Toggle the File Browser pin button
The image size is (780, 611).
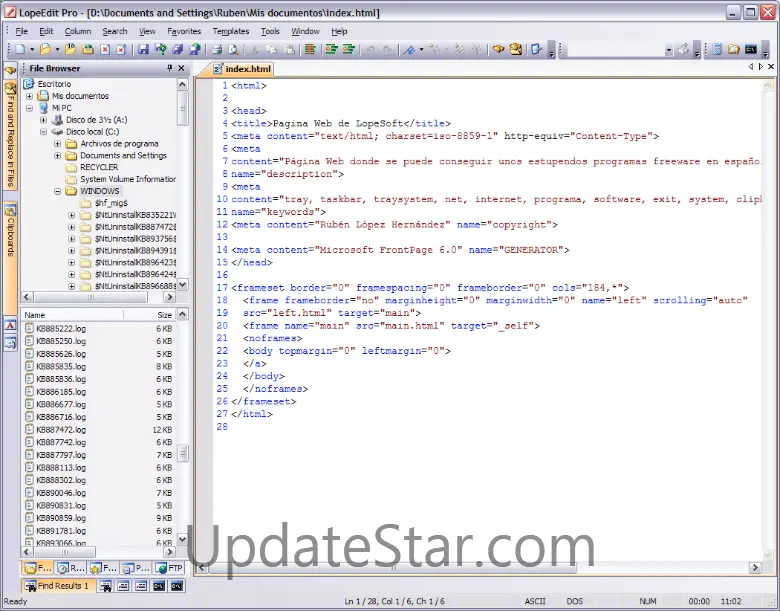169,68
